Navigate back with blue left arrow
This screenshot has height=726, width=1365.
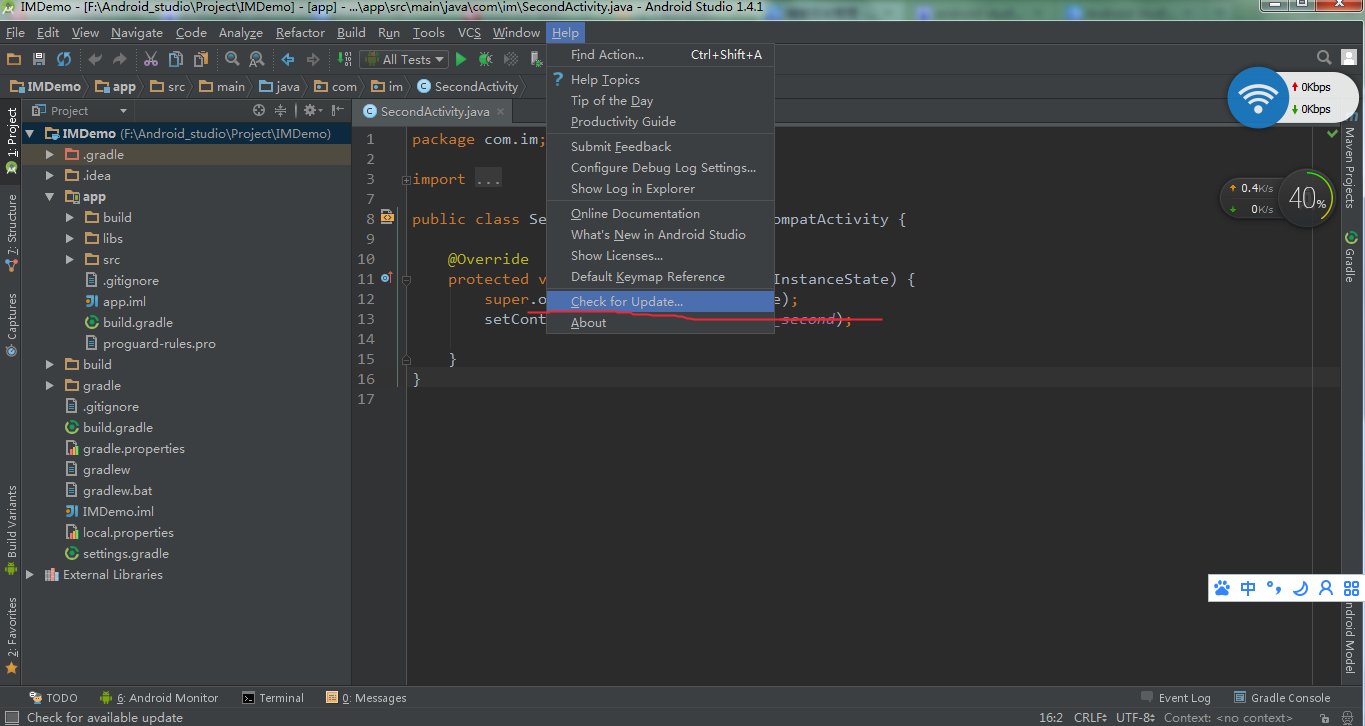[x=288, y=60]
